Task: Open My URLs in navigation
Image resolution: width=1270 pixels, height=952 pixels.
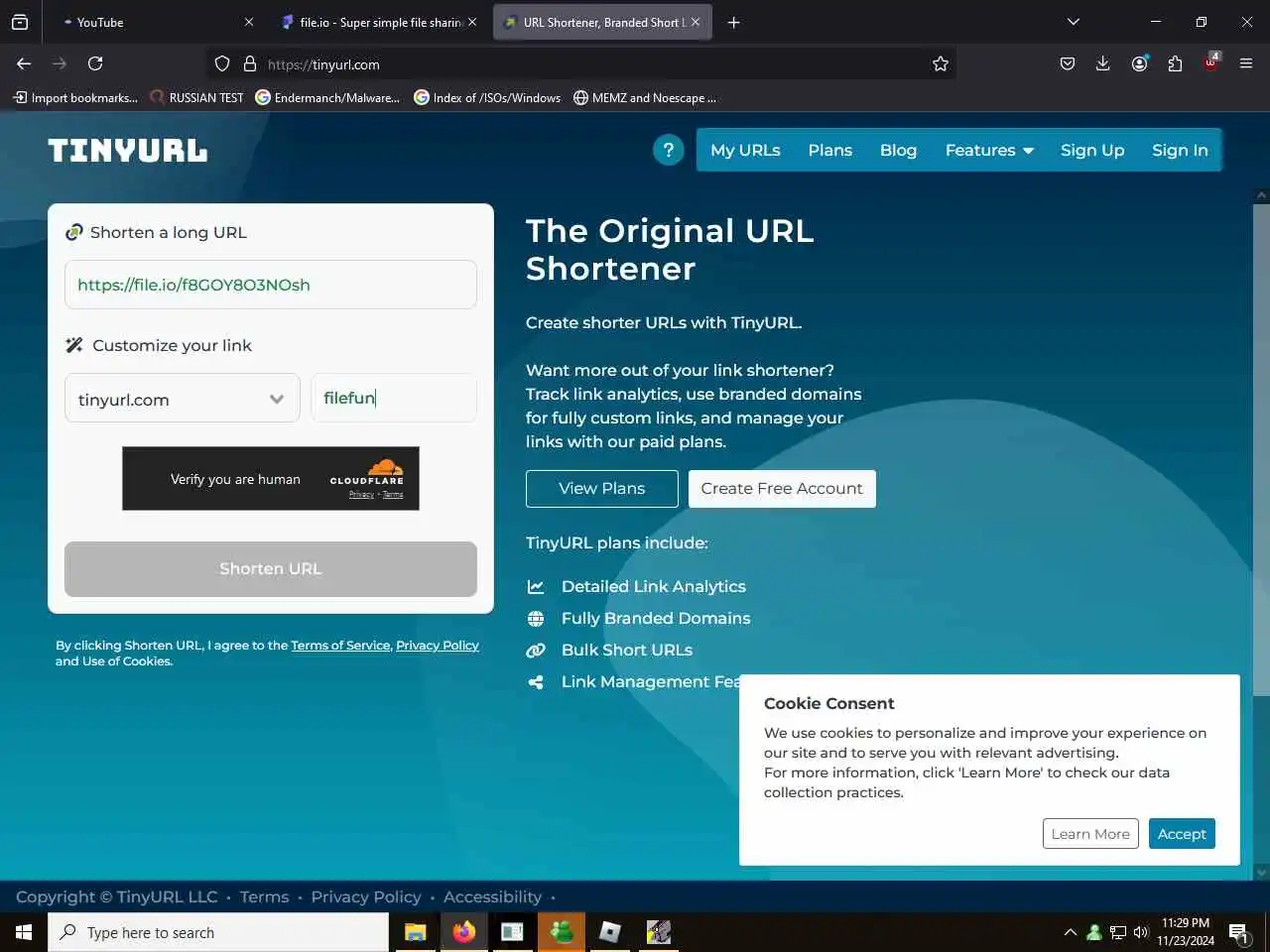Action: click(x=745, y=150)
